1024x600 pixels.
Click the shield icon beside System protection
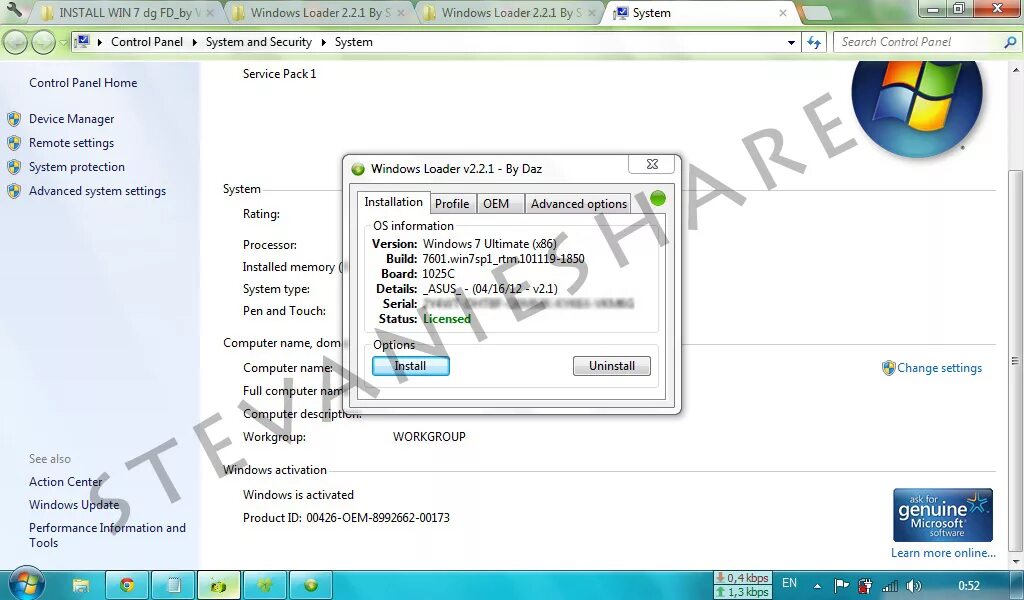click(x=14, y=167)
